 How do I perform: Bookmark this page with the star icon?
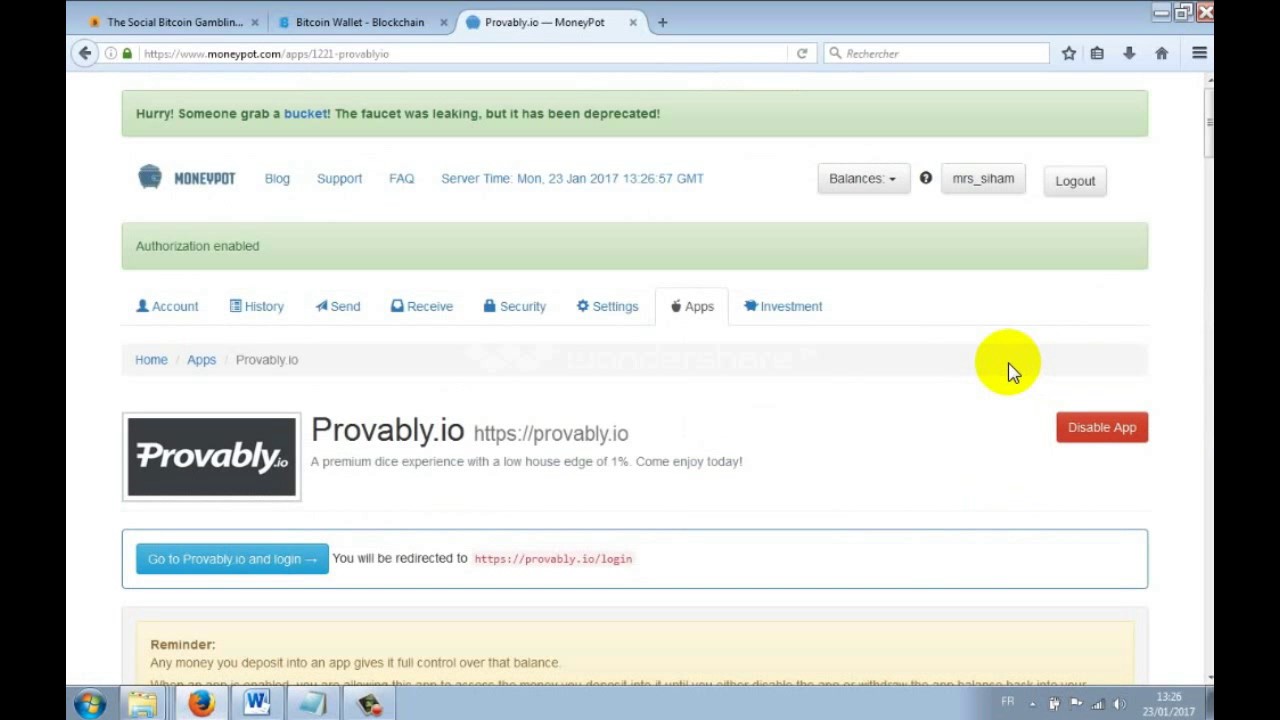(1069, 54)
